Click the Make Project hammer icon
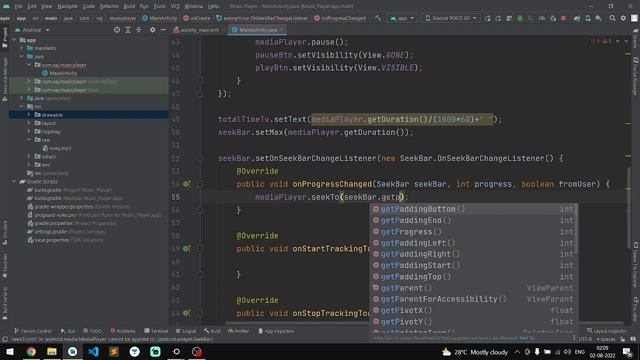640x360 pixels. point(378,18)
